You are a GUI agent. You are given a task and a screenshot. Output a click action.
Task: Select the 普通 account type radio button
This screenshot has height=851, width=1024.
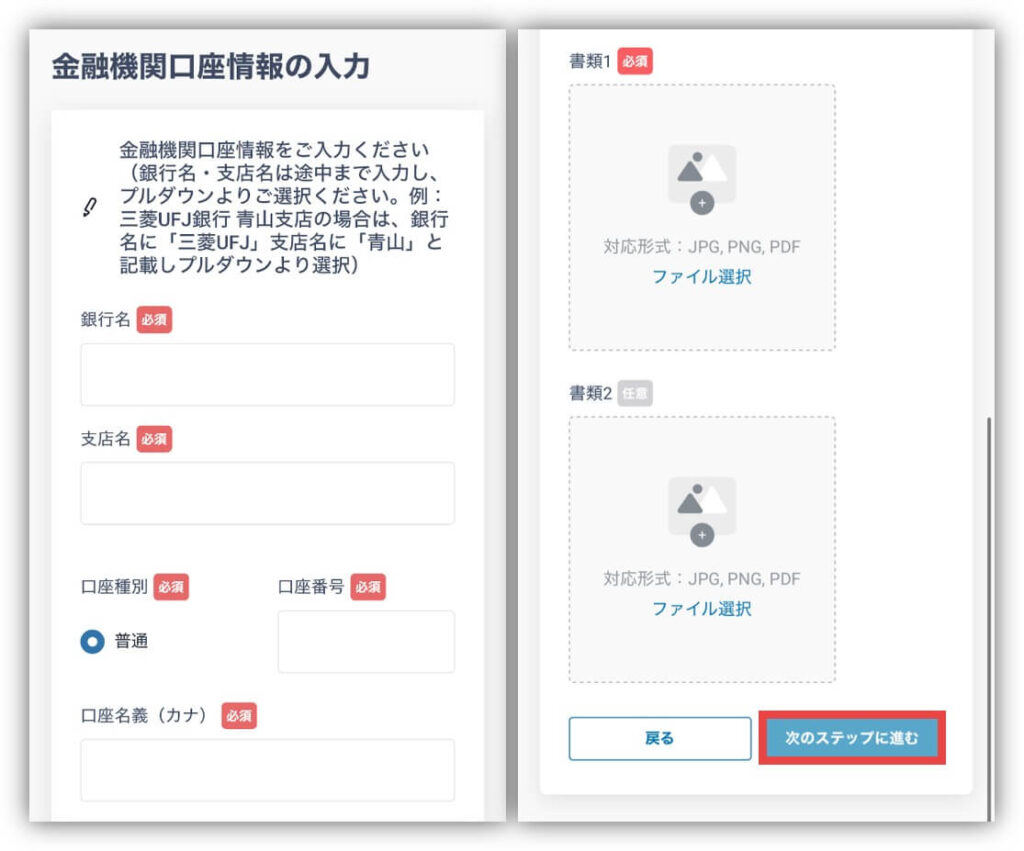point(93,642)
